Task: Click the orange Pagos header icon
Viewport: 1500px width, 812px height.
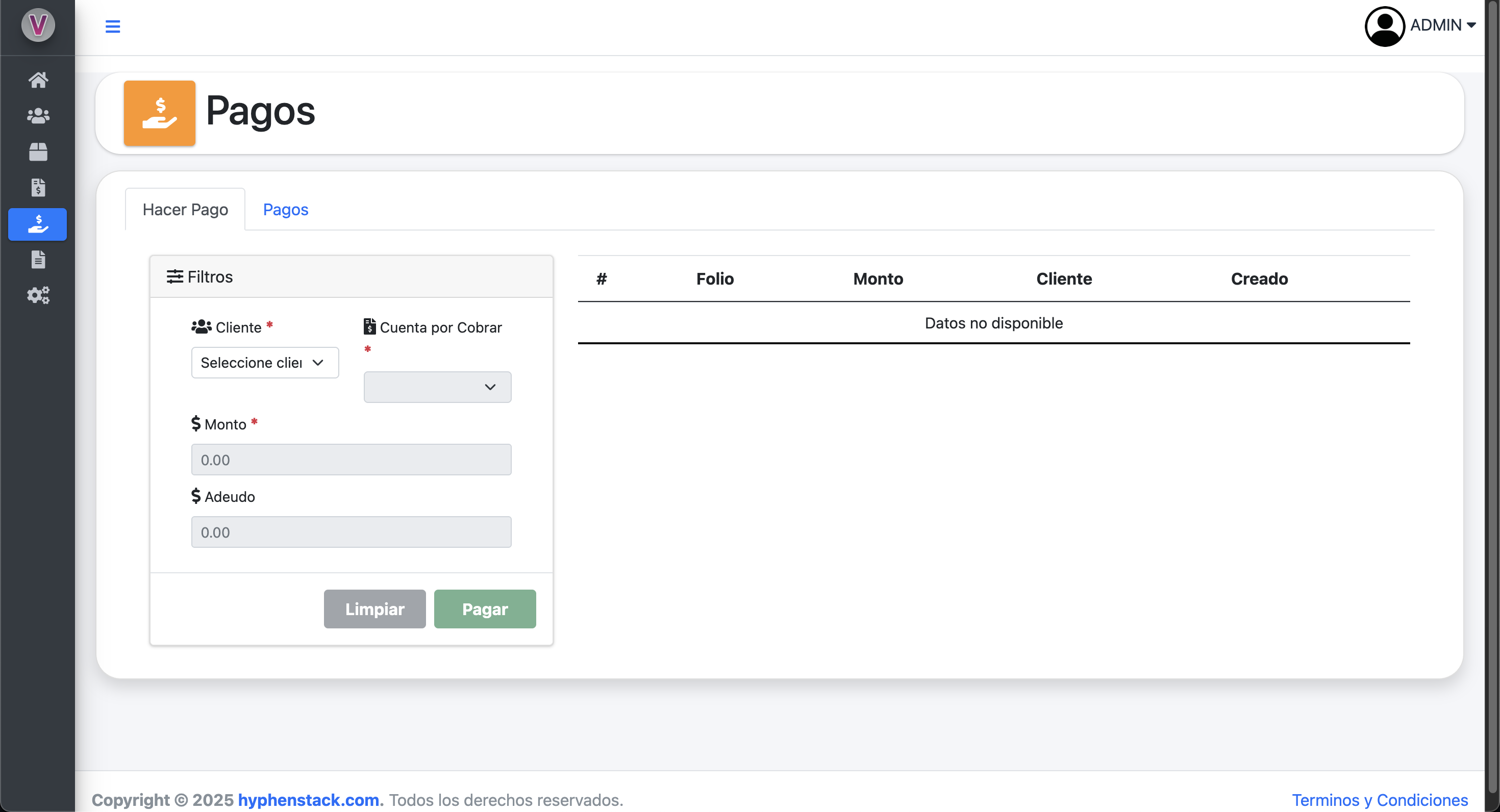Action: pos(159,113)
